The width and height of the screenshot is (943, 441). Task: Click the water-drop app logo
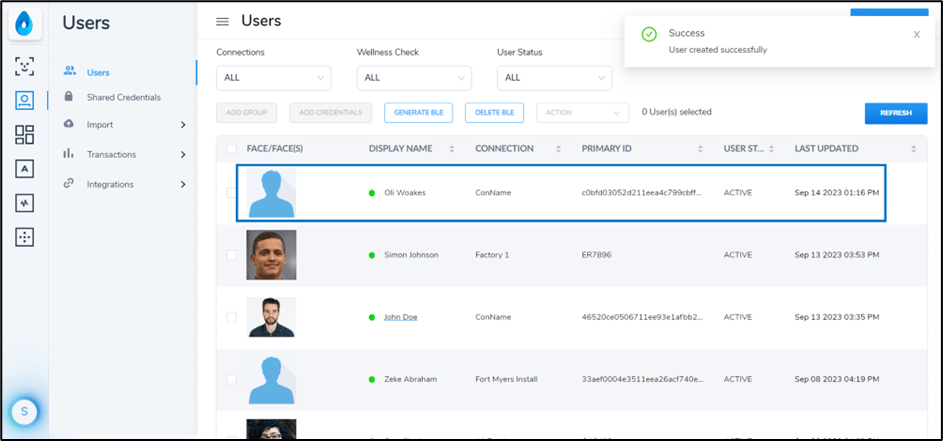point(25,24)
